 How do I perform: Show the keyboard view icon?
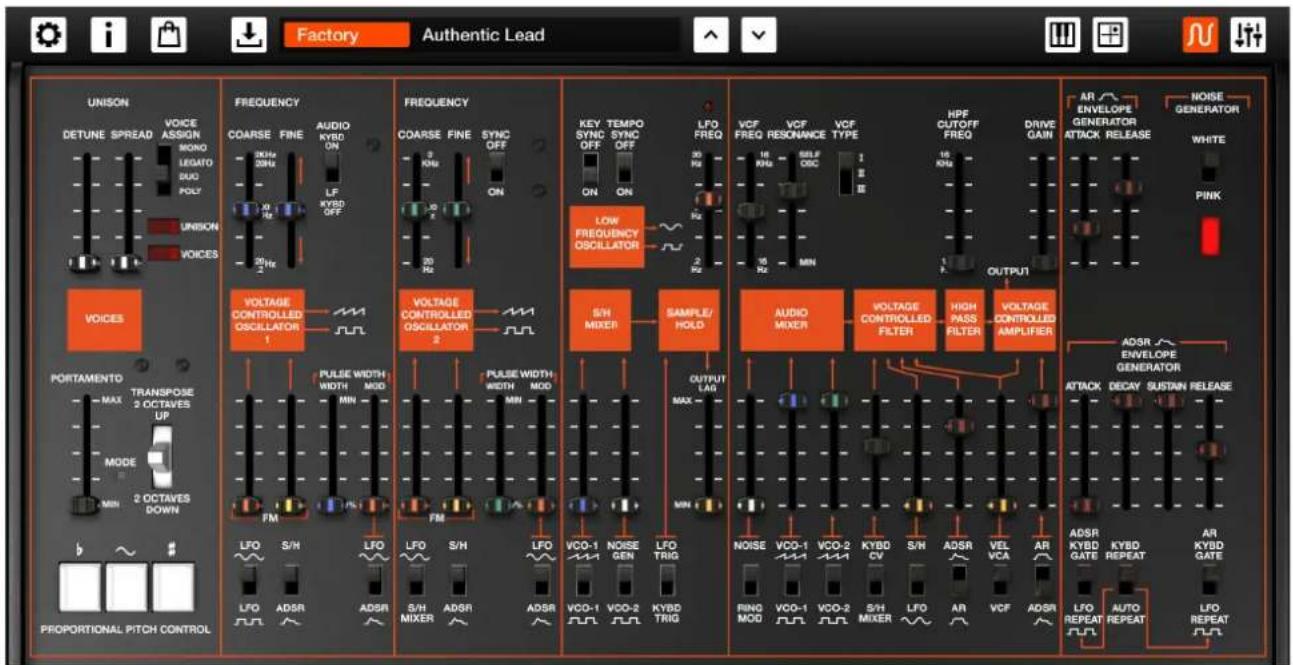pyautogui.click(x=1062, y=35)
